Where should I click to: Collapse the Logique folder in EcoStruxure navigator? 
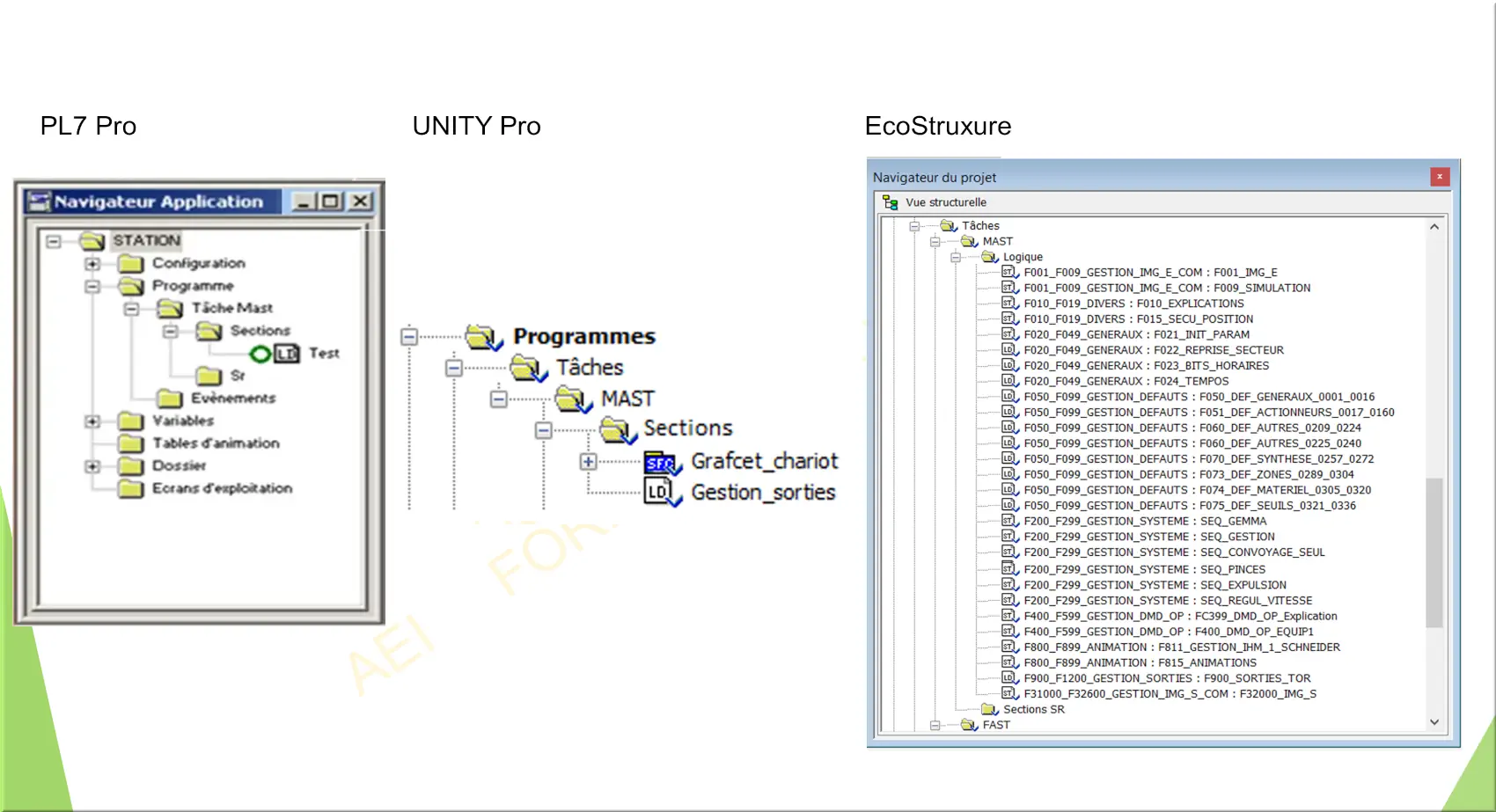point(956,258)
